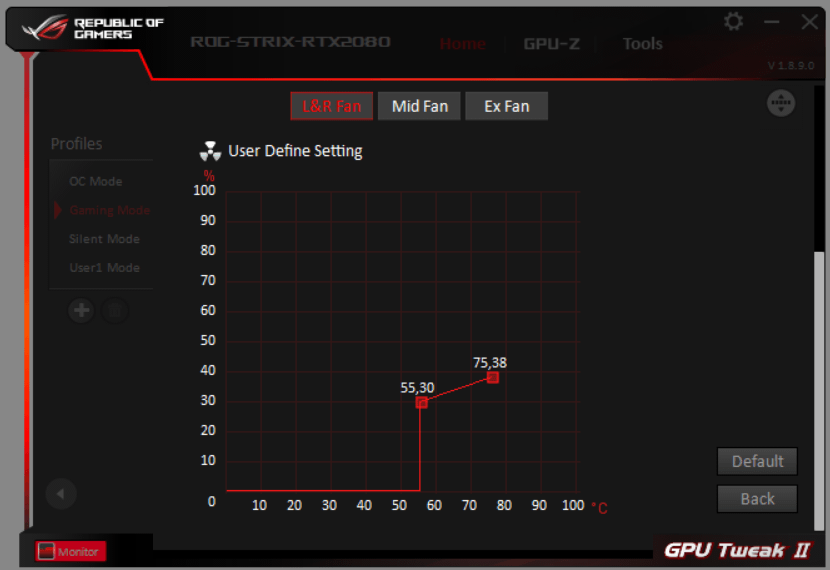Click the Profiles heading
Viewport: 830px width, 570px height.
[x=76, y=143]
